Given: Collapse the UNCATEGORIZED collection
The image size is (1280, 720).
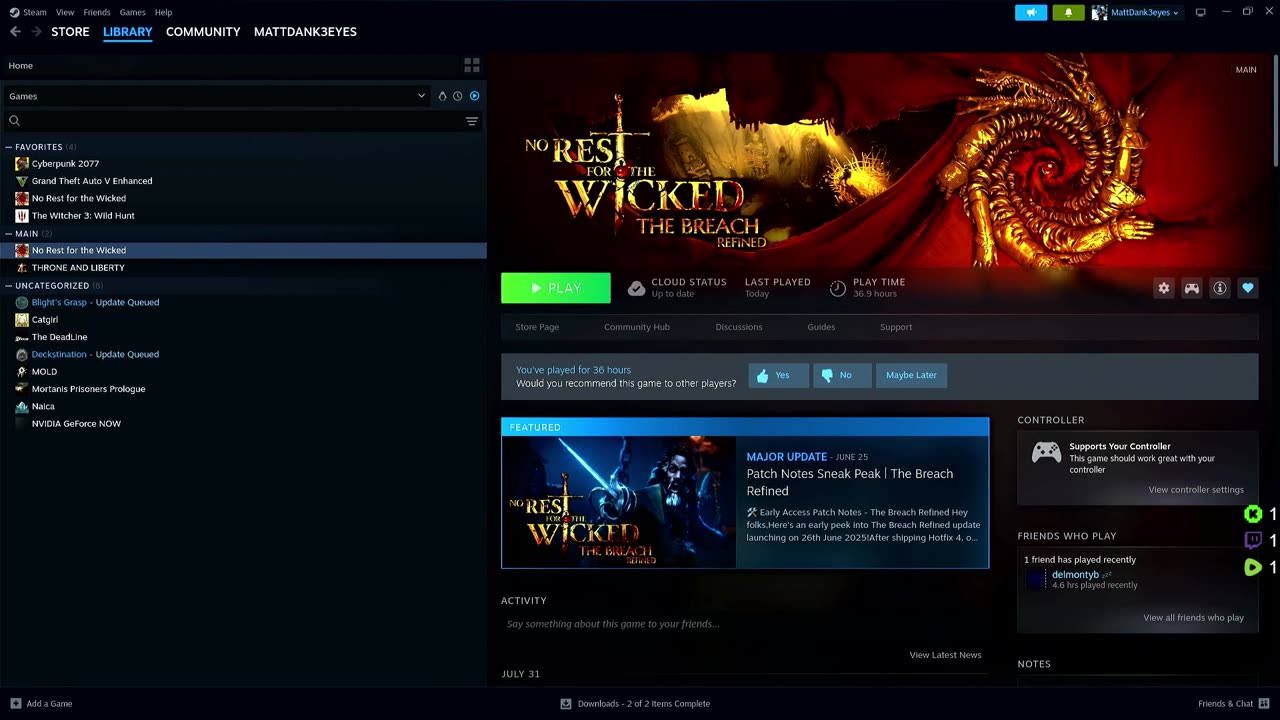Looking at the screenshot, I should pos(9,286).
